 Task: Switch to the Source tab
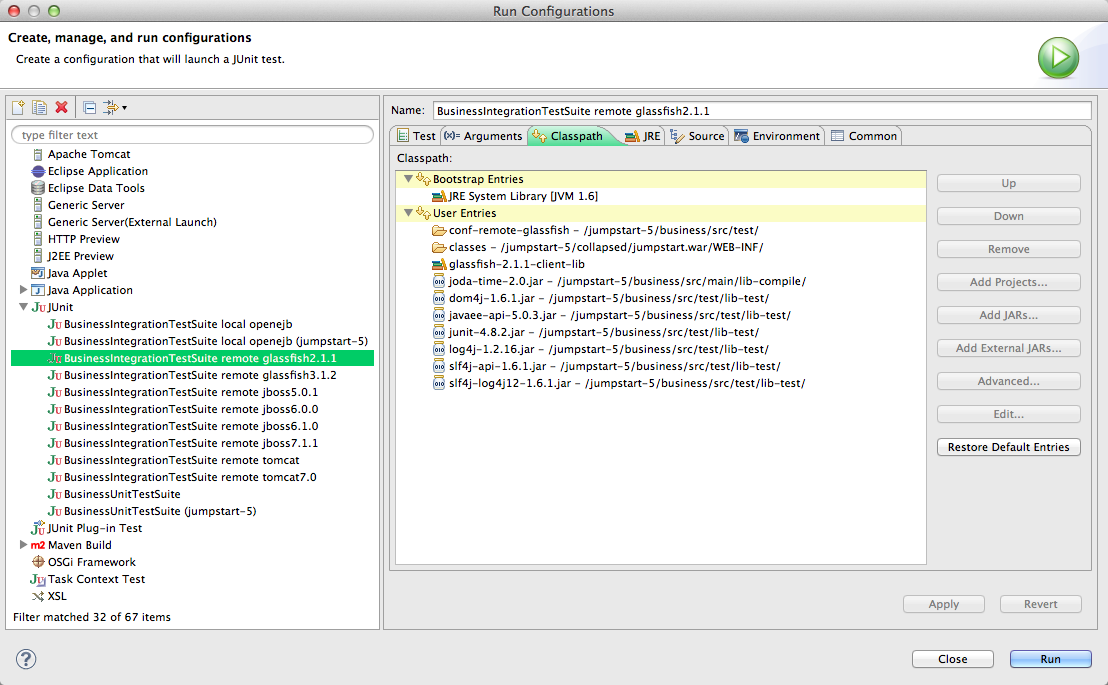[x=697, y=136]
